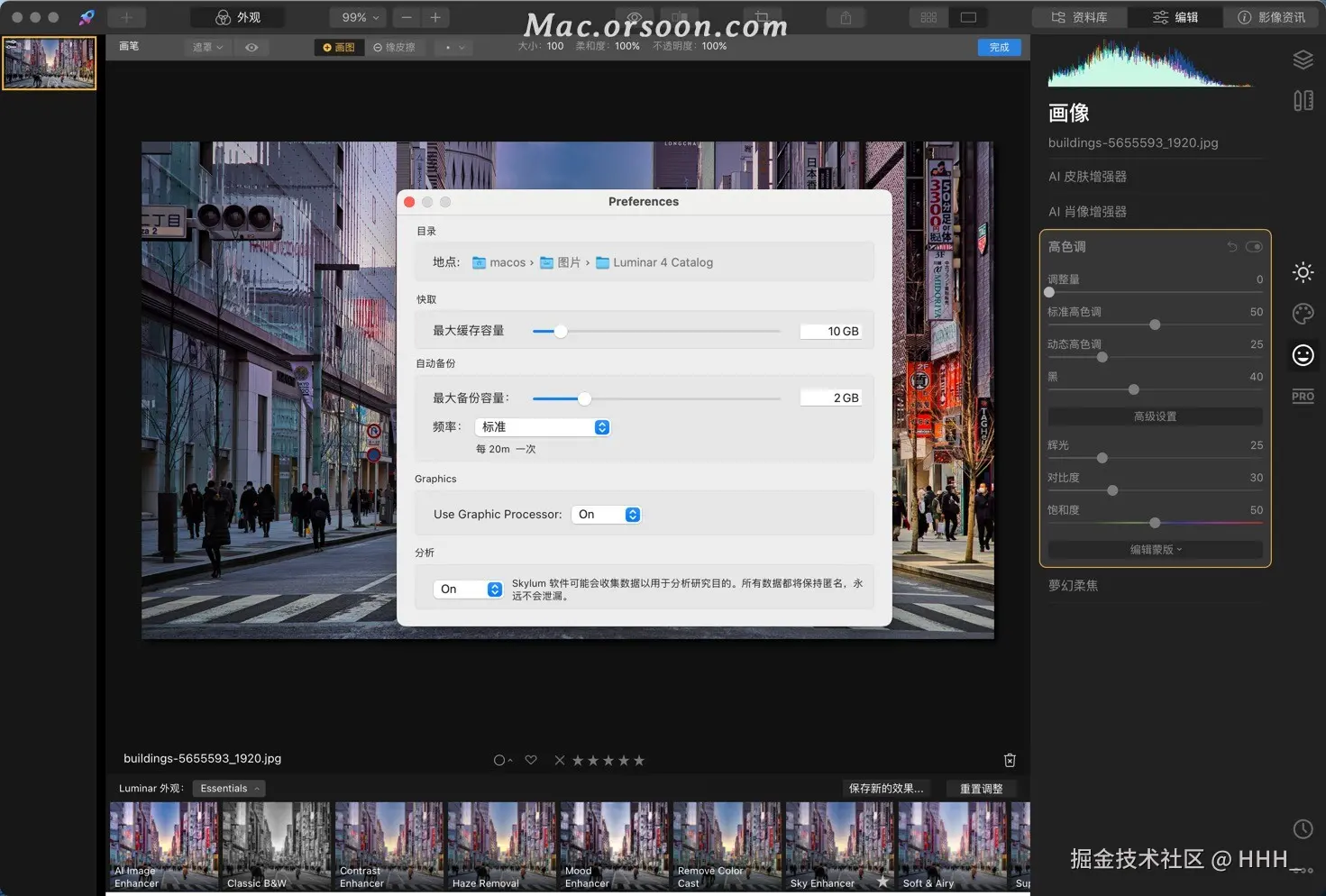Open the PRO tools icon
1326x896 pixels.
pyautogui.click(x=1303, y=397)
